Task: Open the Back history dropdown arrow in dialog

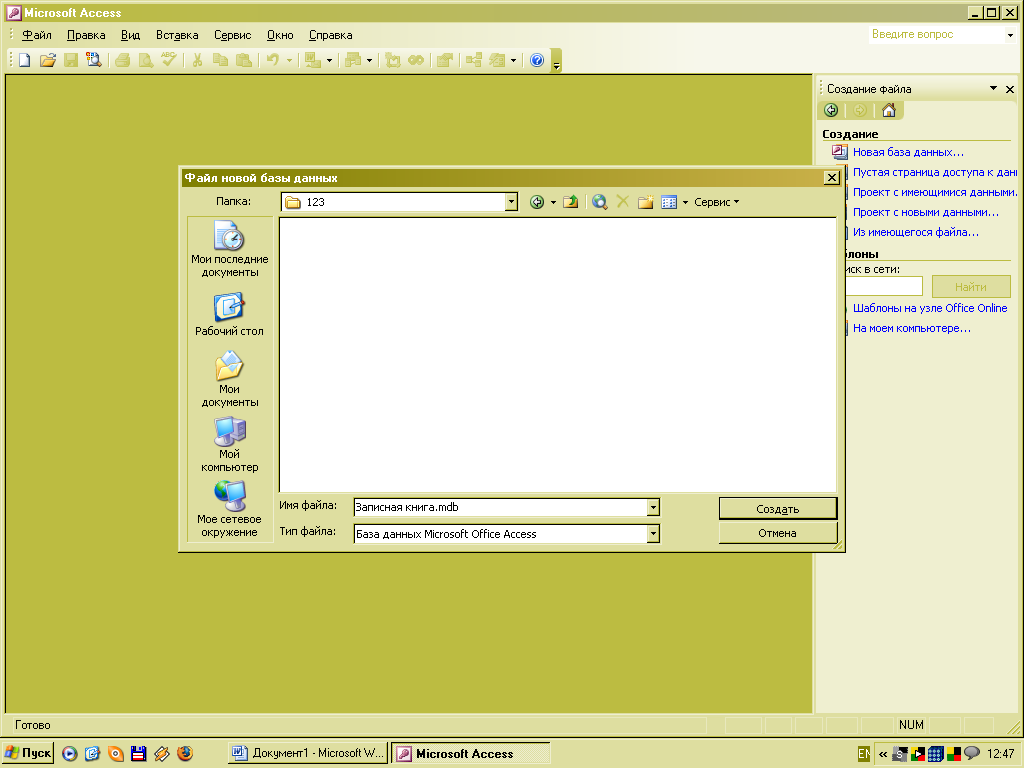Action: click(x=553, y=202)
